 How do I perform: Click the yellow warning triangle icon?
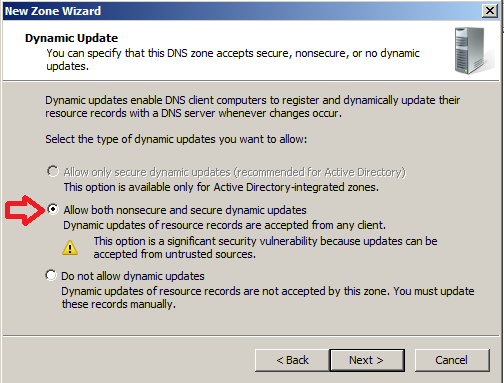coord(70,248)
